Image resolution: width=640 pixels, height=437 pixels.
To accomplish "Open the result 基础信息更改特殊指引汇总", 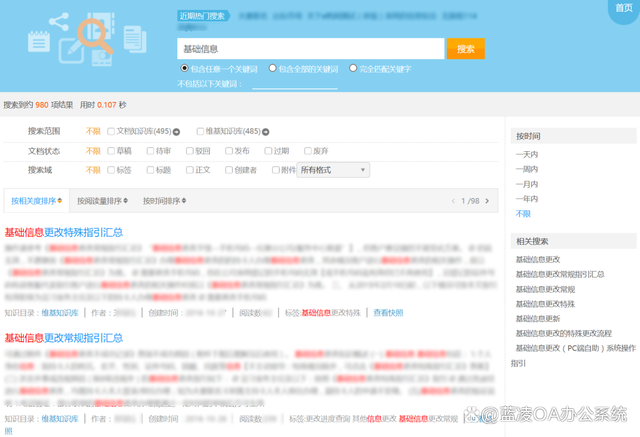I will point(64,232).
